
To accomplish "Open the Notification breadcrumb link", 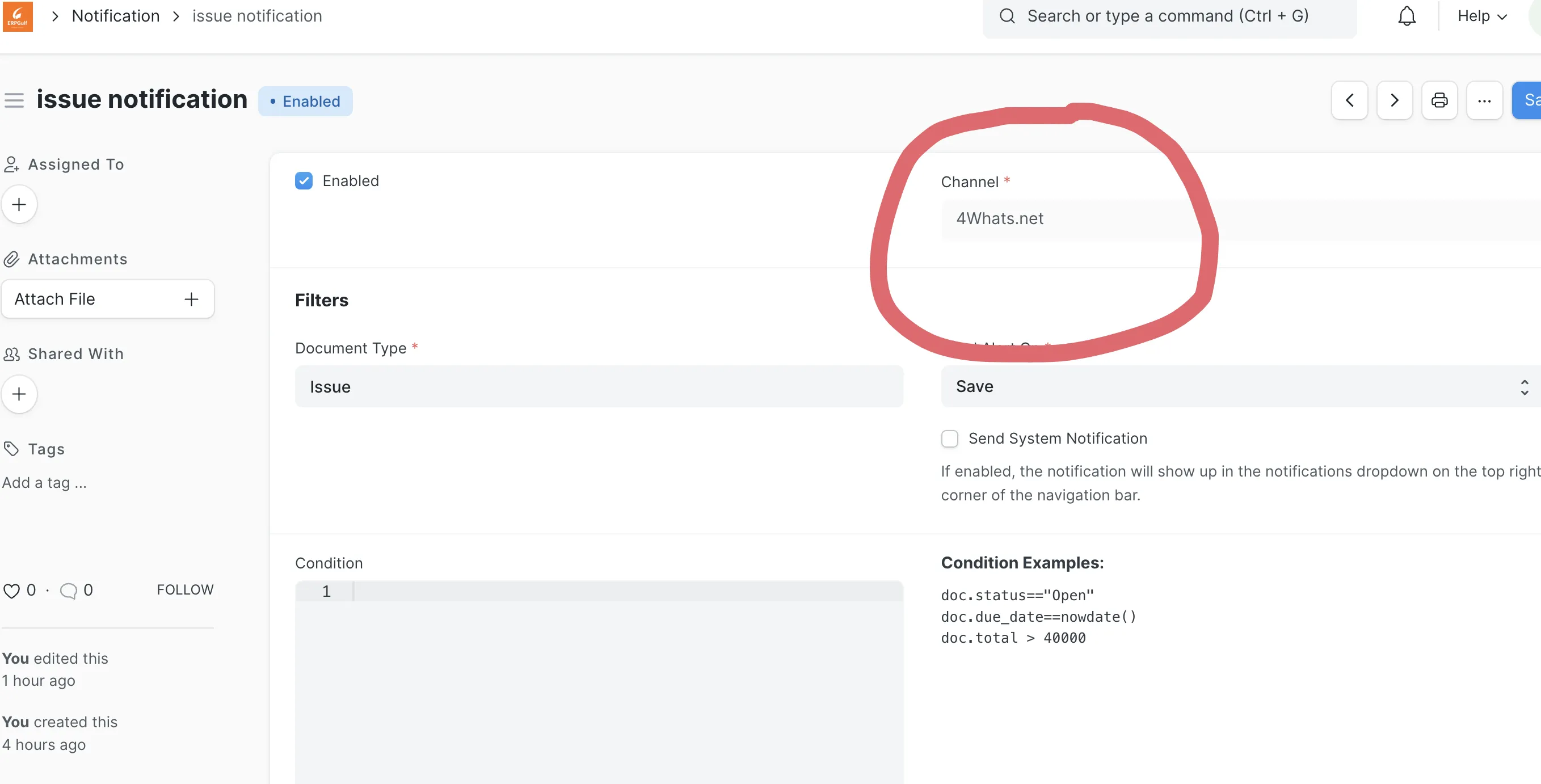I will (115, 16).
